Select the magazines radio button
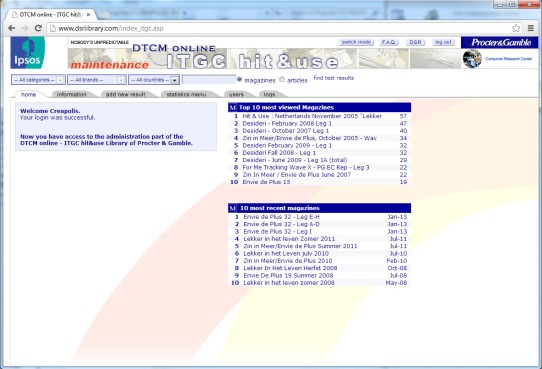The image size is (542, 369). (239, 79)
